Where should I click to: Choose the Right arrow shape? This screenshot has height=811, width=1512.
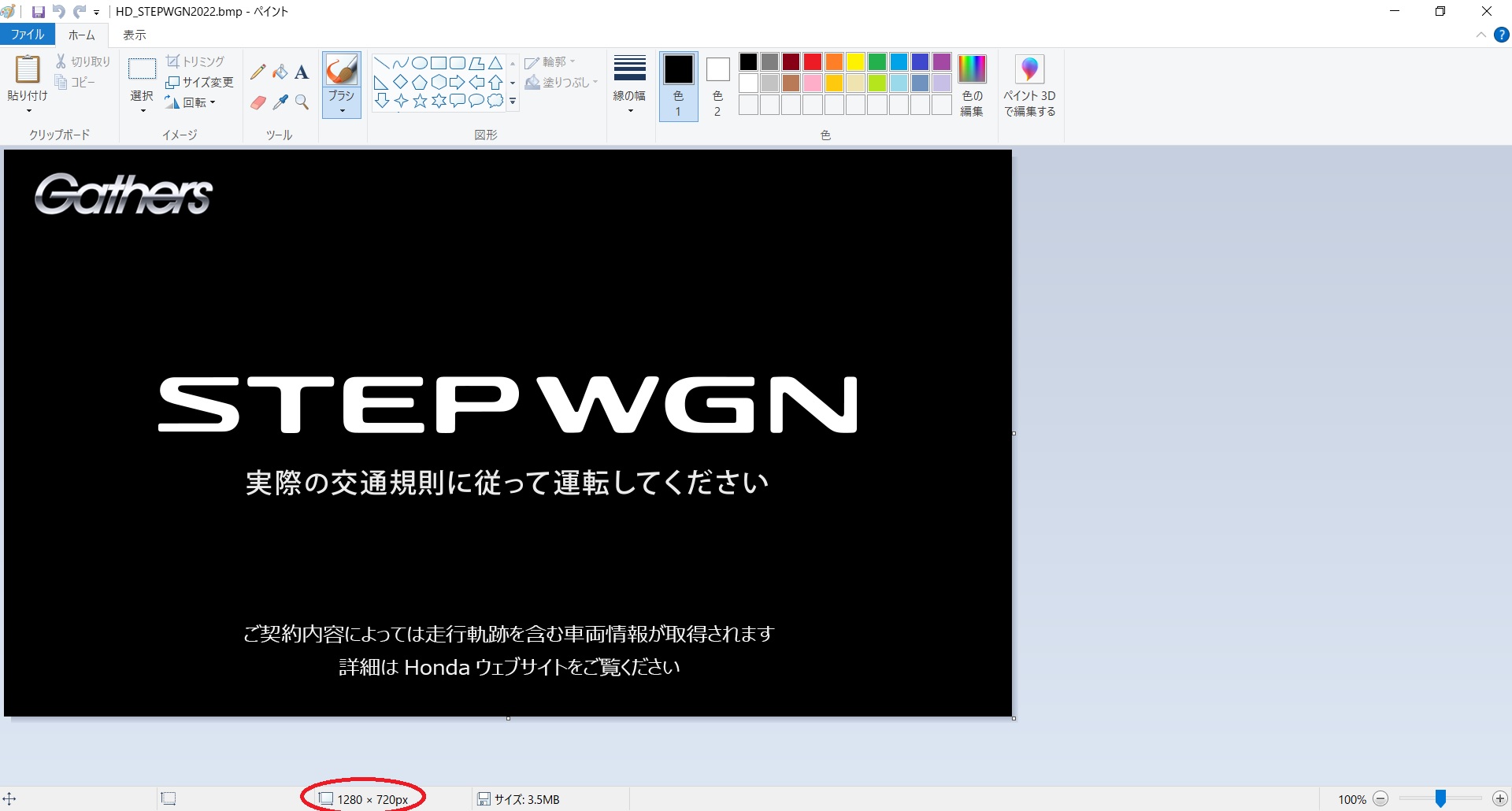click(458, 82)
